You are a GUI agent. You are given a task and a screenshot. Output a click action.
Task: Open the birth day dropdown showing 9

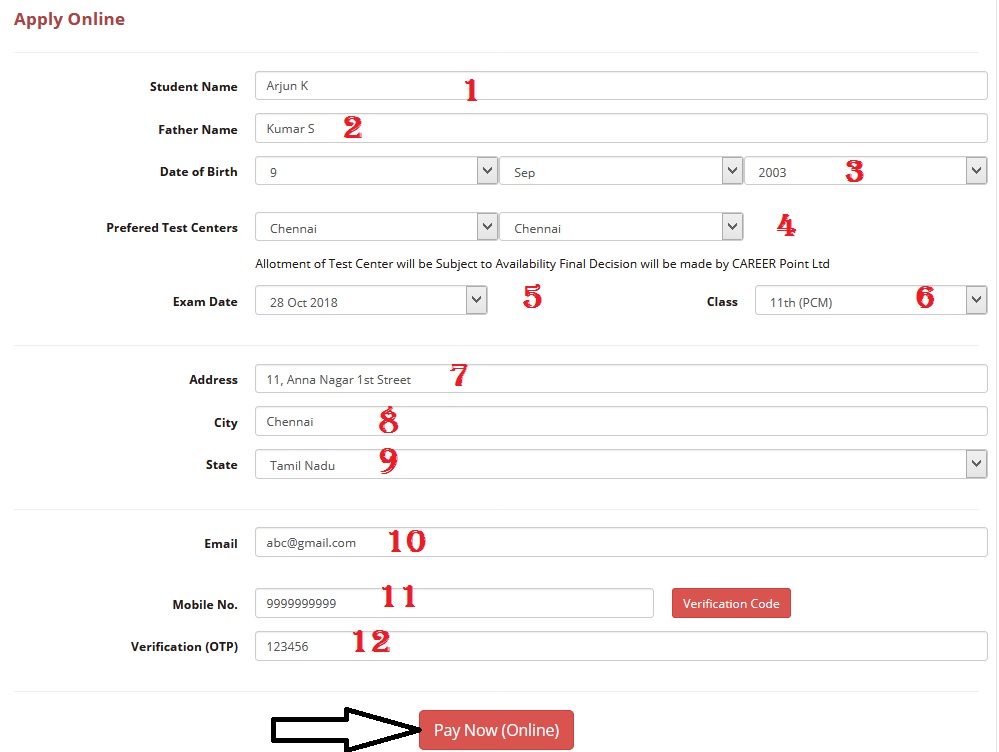(376, 172)
